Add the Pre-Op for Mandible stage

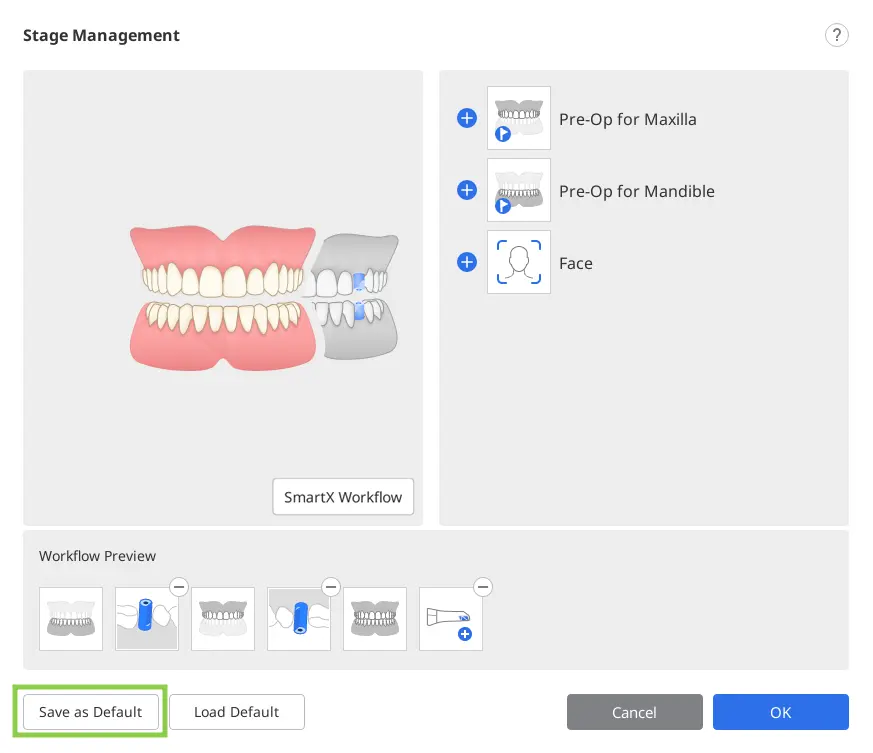coord(467,190)
